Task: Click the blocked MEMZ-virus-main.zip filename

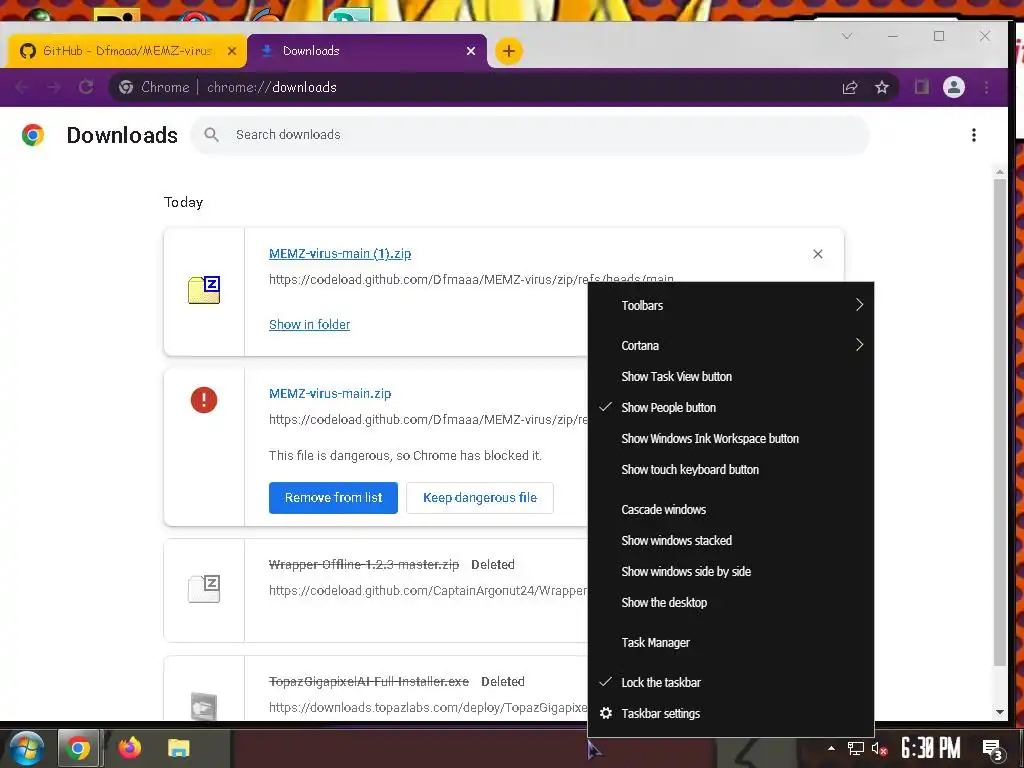Action: 330,394
